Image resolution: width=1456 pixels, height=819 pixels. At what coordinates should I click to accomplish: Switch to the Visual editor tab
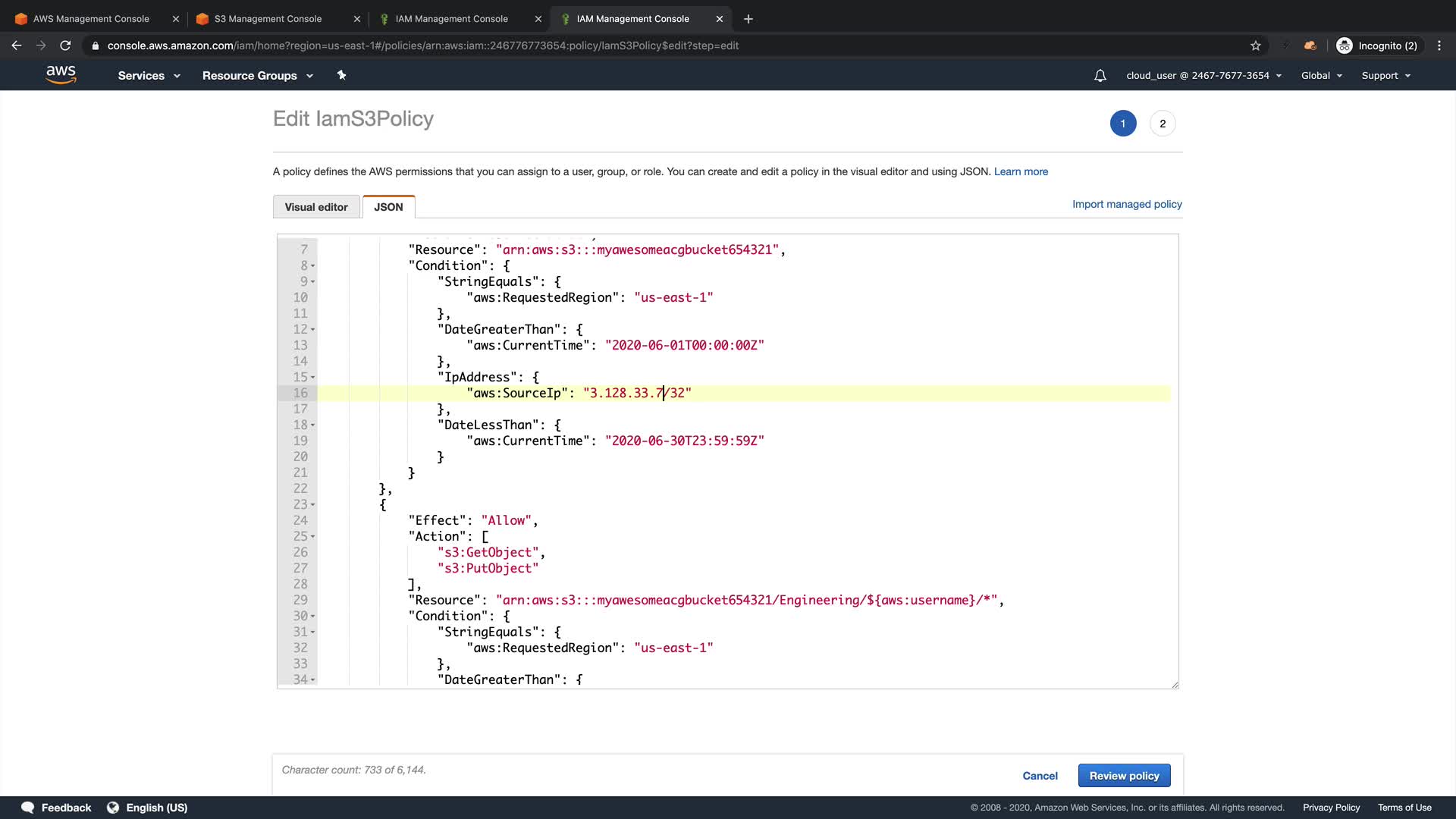316,207
